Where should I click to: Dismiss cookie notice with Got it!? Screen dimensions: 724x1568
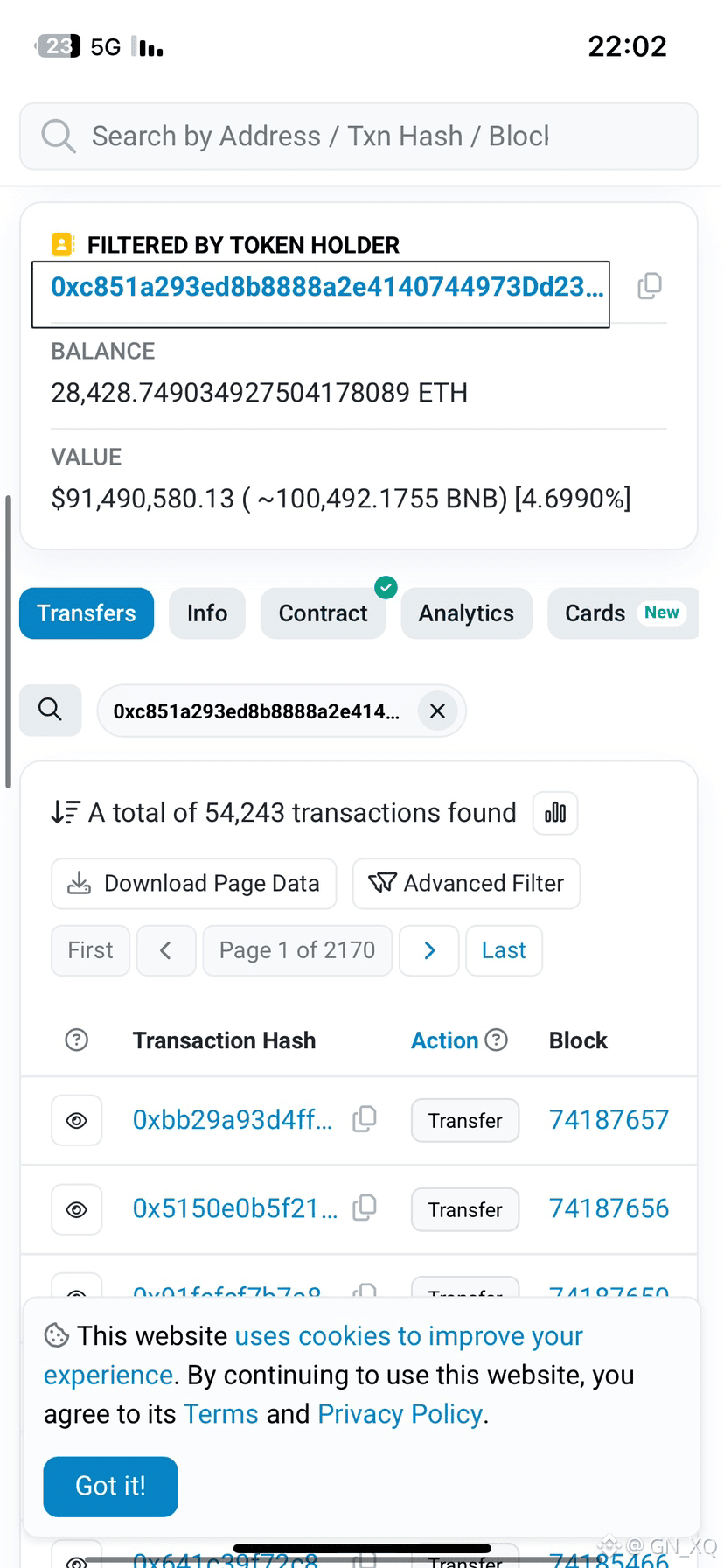pyautogui.click(x=110, y=1486)
